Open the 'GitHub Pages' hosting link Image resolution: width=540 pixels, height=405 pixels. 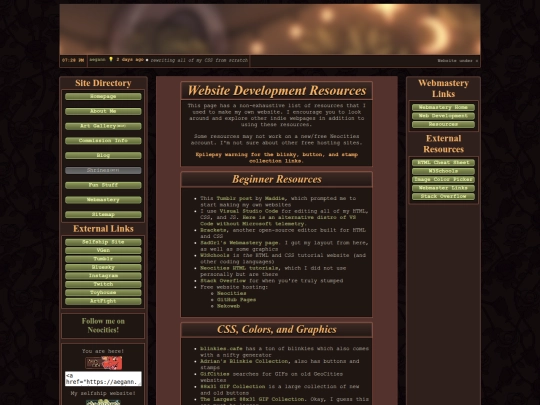[236, 300]
